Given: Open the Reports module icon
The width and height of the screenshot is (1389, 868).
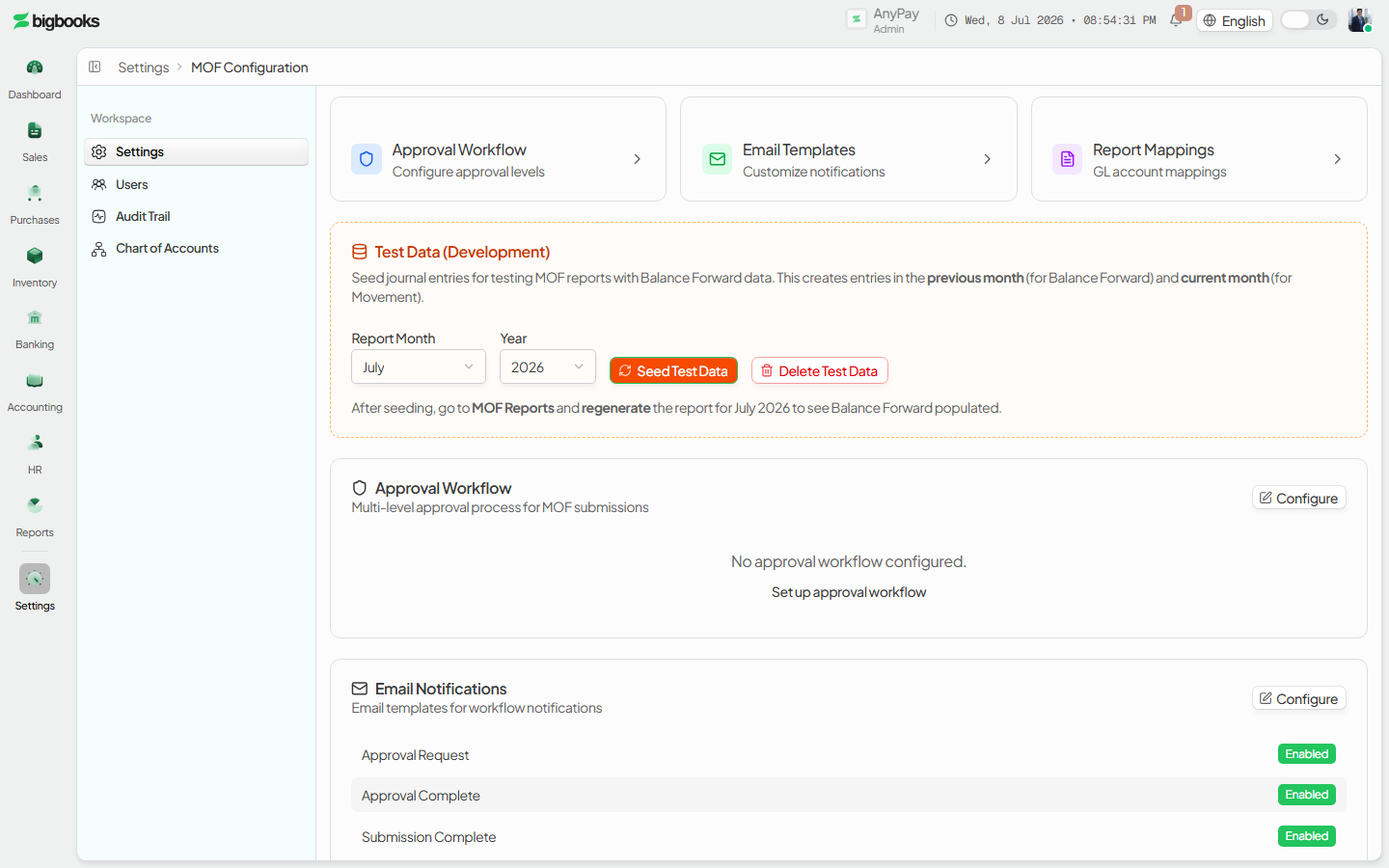Looking at the screenshot, I should (x=35, y=505).
